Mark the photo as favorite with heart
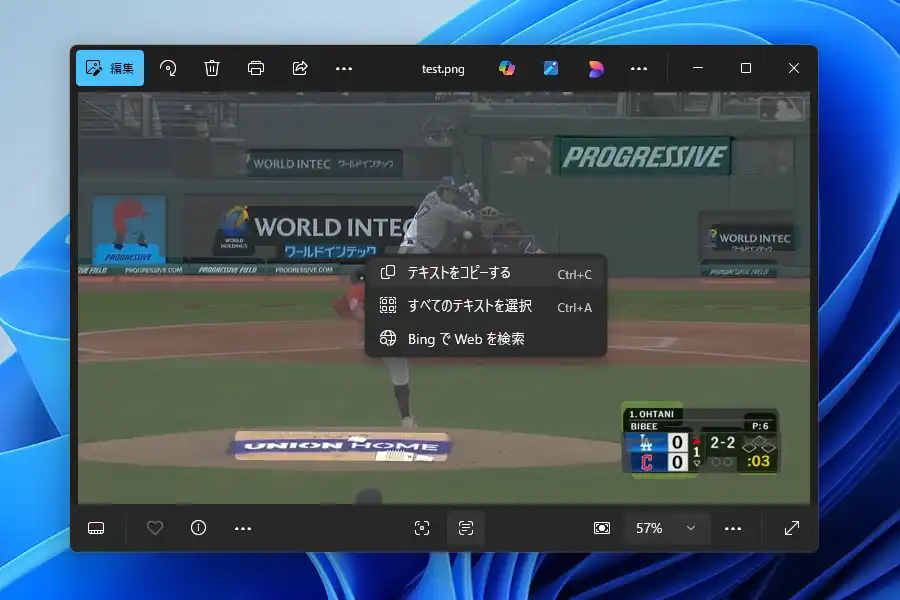900x600 pixels. [155, 528]
